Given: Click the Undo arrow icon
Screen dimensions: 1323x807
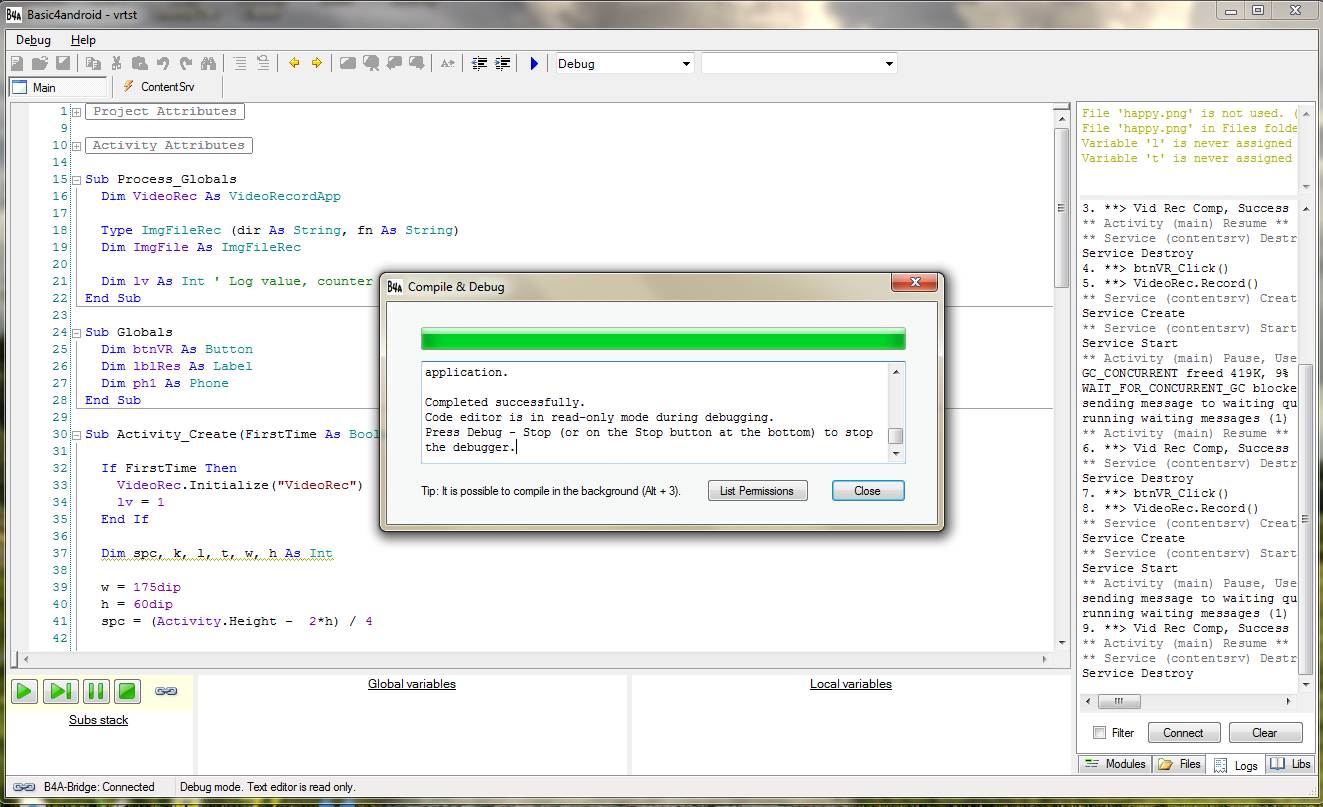Looking at the screenshot, I should [x=163, y=63].
